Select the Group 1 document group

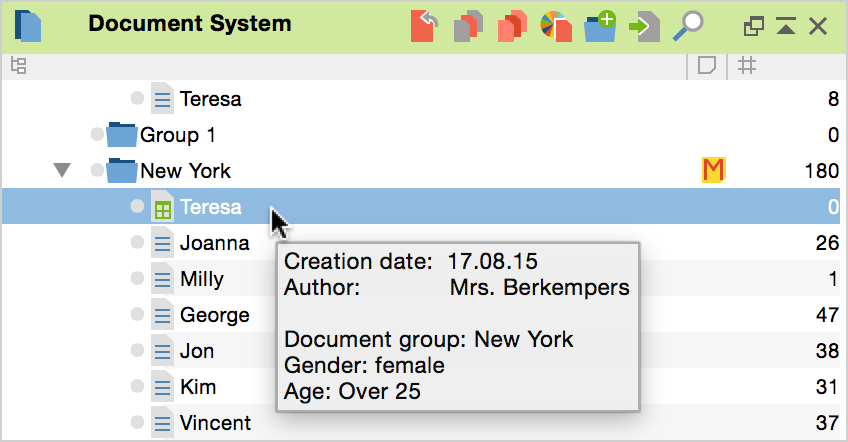(x=178, y=135)
